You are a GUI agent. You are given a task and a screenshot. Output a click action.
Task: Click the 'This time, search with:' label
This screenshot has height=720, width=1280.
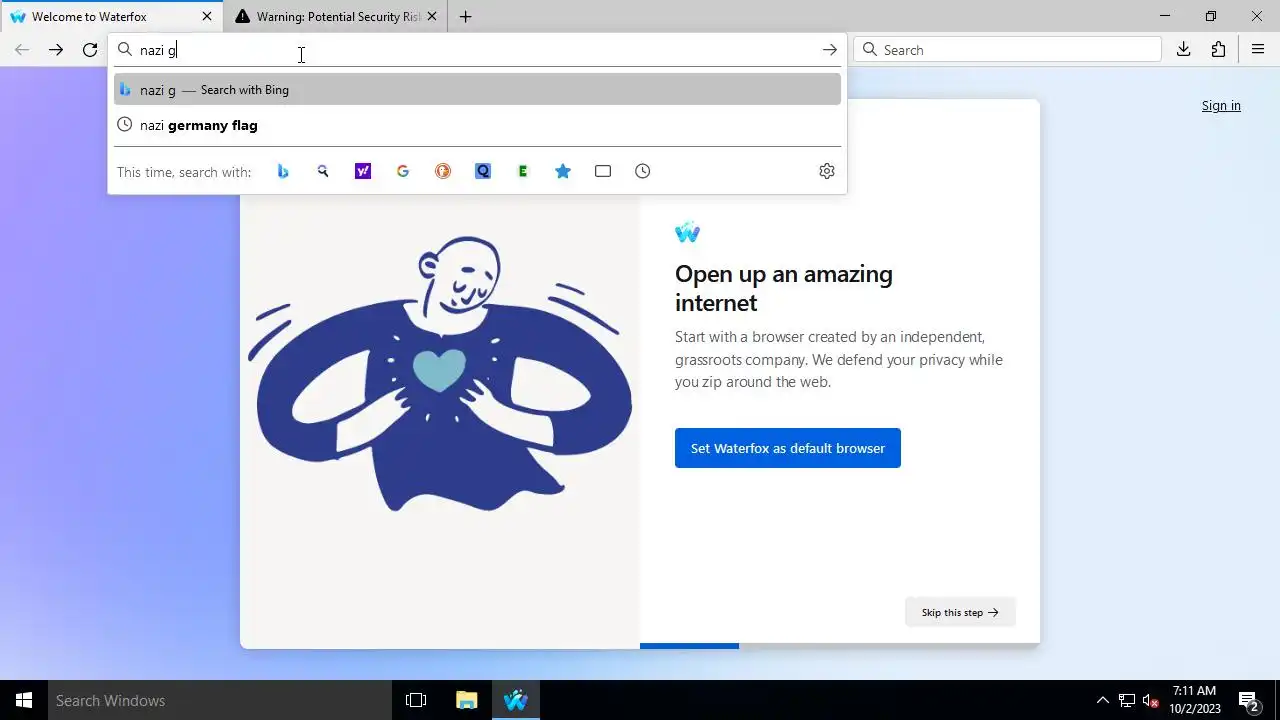pyautogui.click(x=184, y=172)
